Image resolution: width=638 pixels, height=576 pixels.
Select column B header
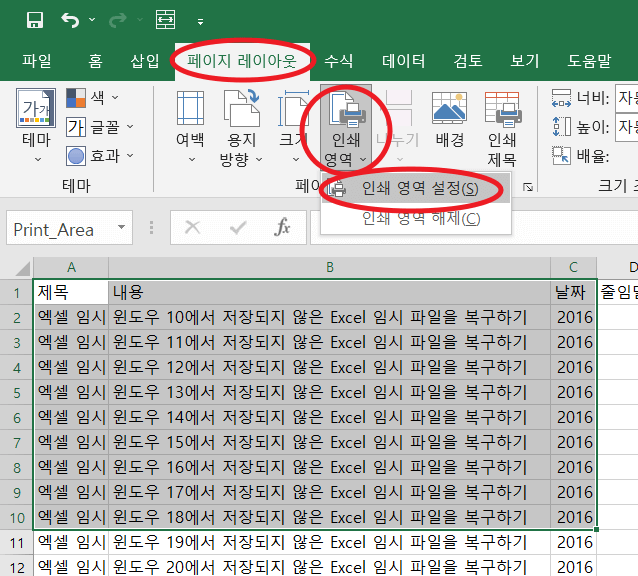(330, 268)
